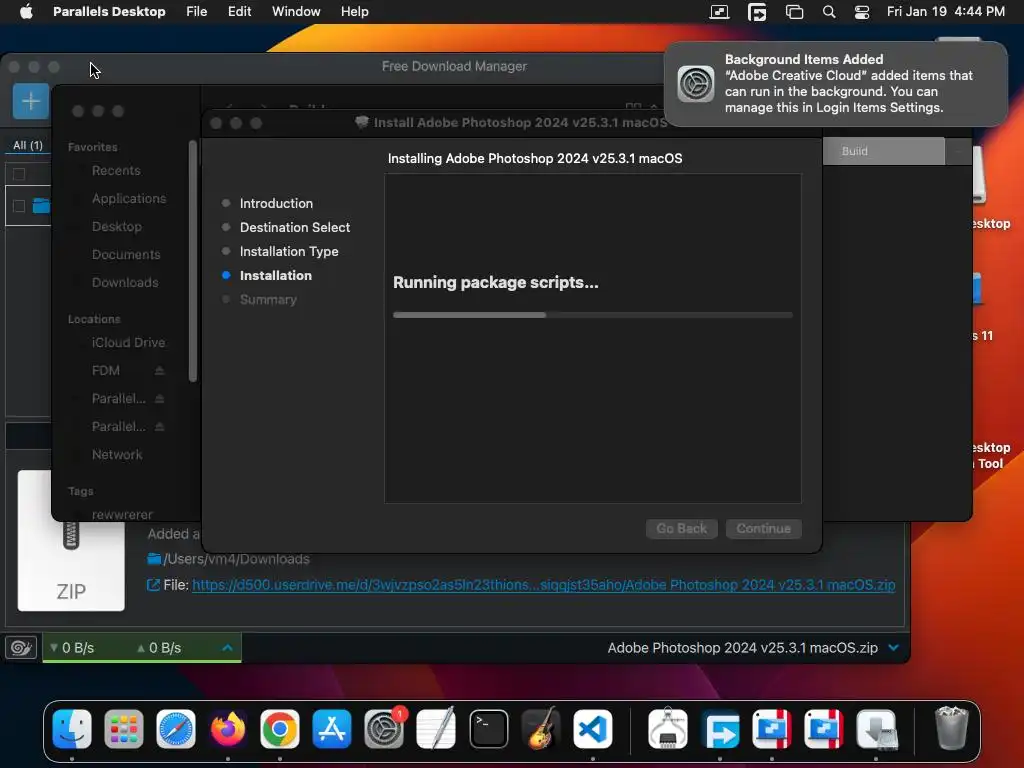This screenshot has width=1024, height=768.
Task: Click the Finder sidebar scrollbar
Action: [x=193, y=261]
